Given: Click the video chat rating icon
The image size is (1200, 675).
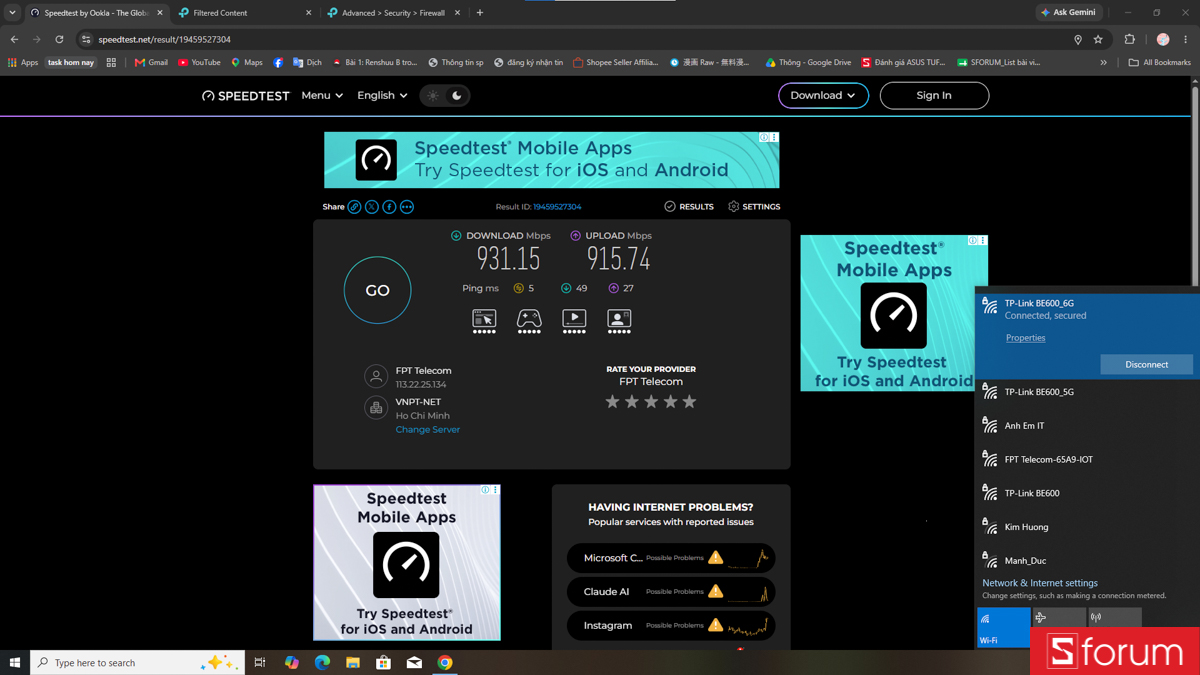Looking at the screenshot, I should click(x=619, y=321).
